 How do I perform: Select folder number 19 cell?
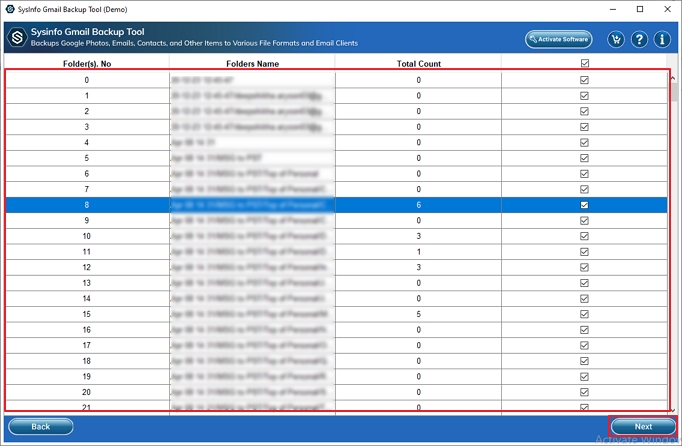tap(87, 376)
